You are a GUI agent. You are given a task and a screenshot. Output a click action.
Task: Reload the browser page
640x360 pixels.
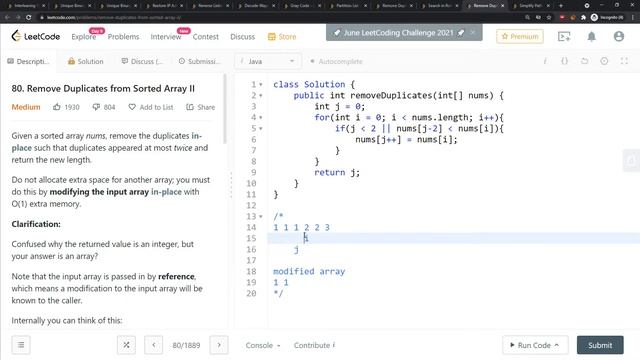point(28,17)
